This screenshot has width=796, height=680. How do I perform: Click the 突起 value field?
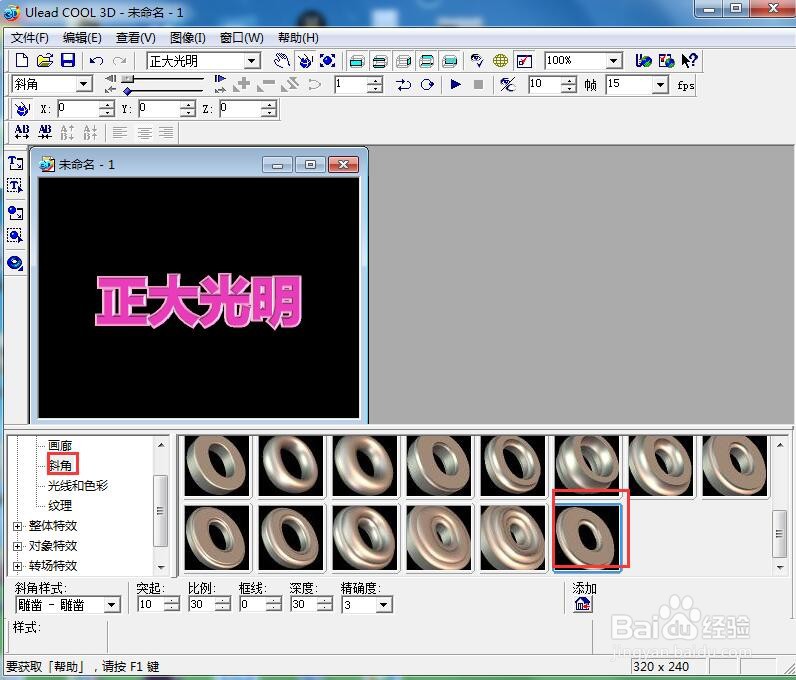151,604
